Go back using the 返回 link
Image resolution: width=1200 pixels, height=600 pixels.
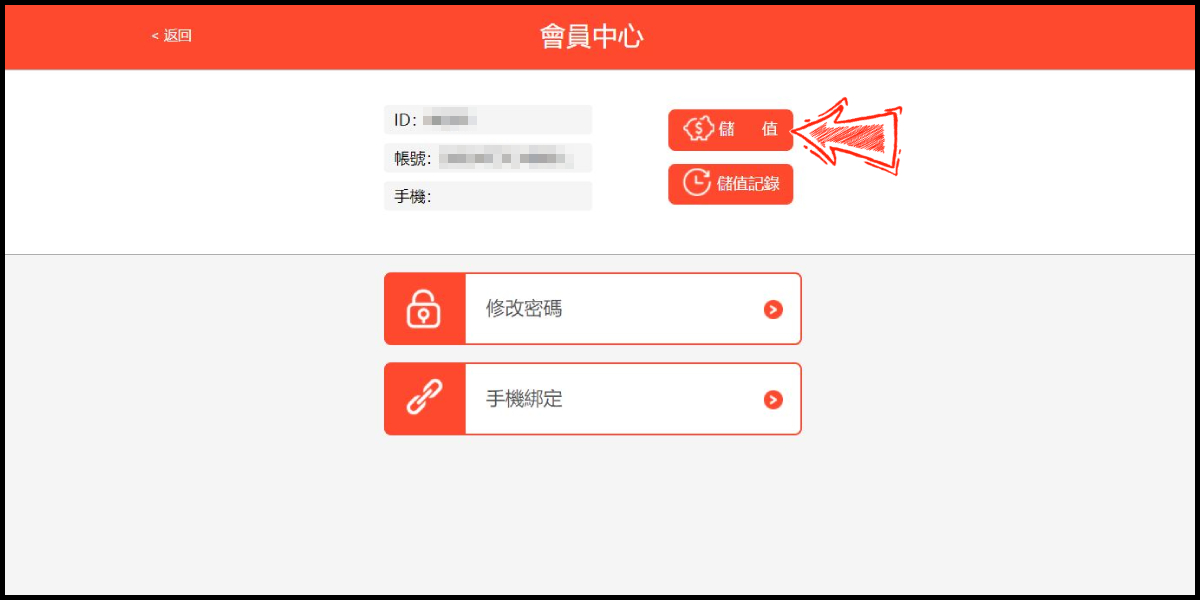(x=171, y=35)
